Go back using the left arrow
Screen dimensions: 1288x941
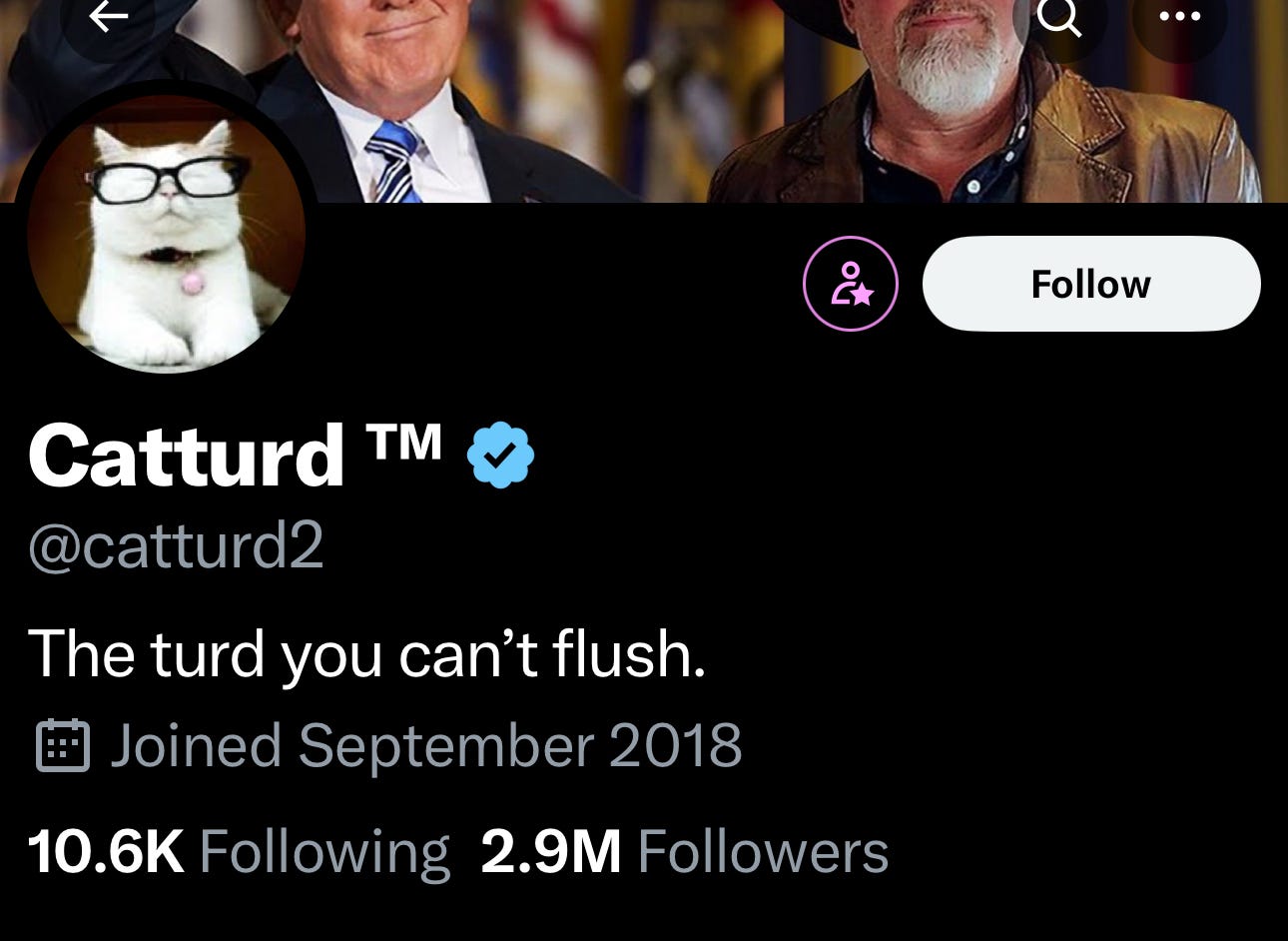pyautogui.click(x=107, y=17)
